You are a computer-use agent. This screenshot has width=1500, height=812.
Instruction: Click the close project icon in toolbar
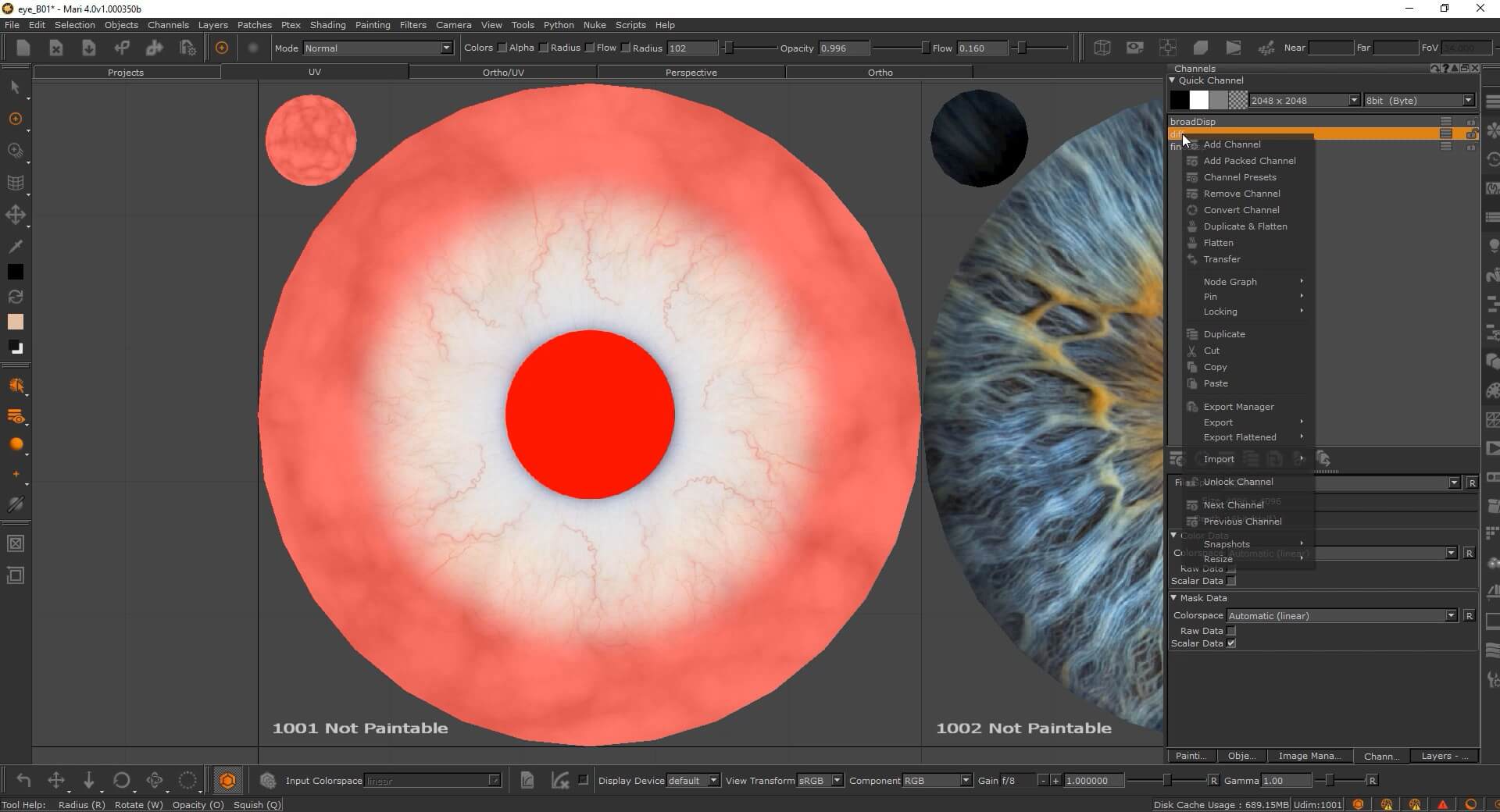point(56,48)
